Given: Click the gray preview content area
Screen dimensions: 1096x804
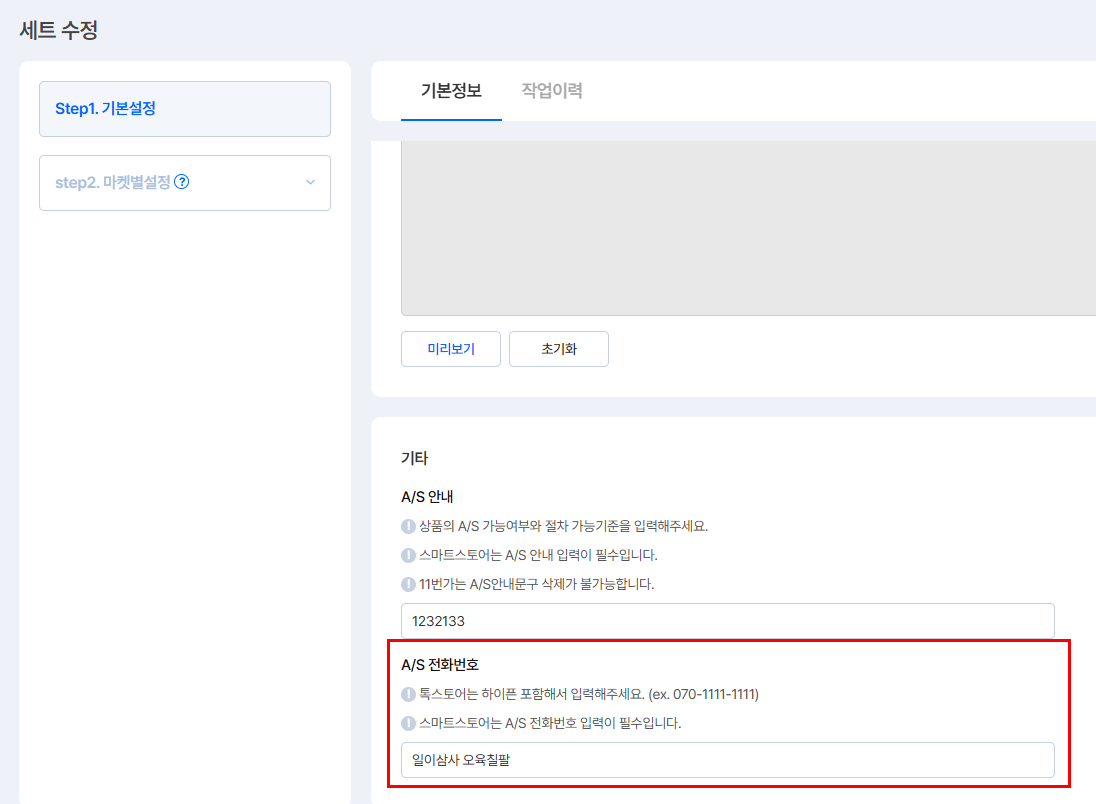Looking at the screenshot, I should (748, 228).
